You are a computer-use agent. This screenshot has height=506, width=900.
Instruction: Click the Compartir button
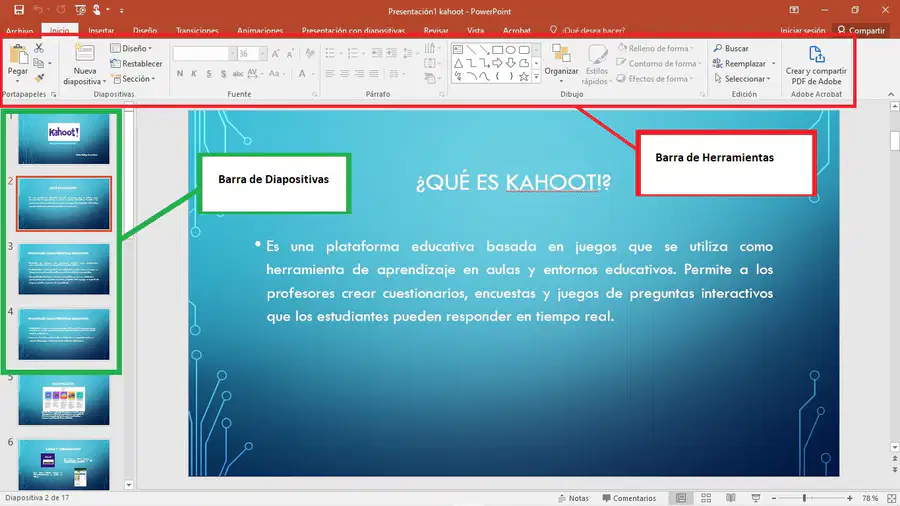(861, 30)
